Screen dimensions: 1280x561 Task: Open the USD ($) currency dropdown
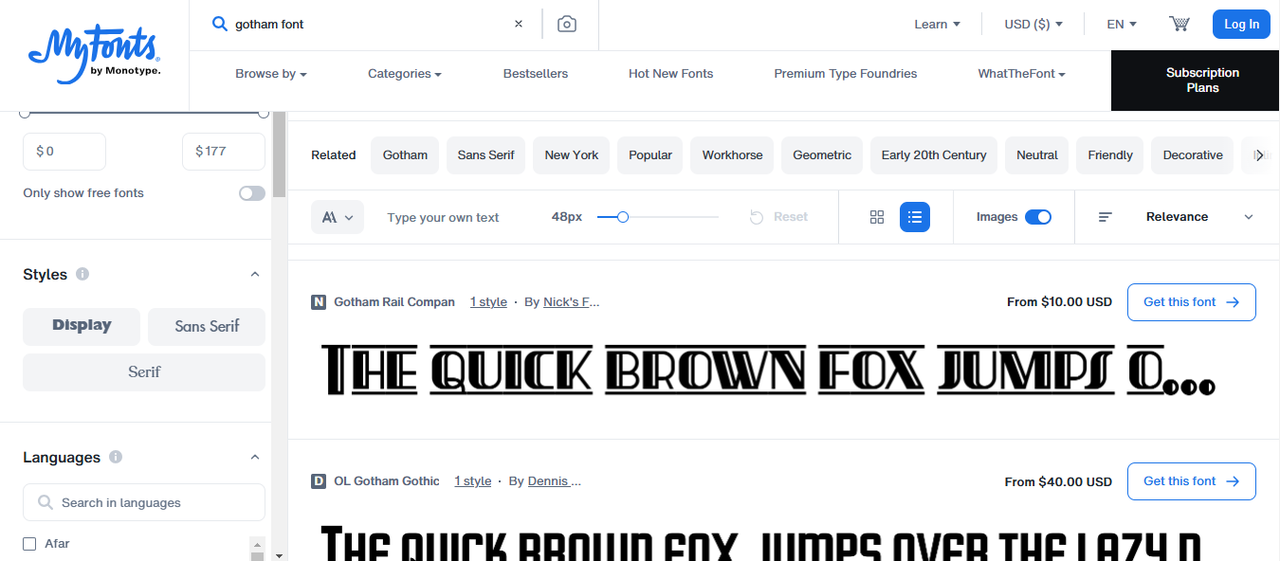click(x=1034, y=24)
